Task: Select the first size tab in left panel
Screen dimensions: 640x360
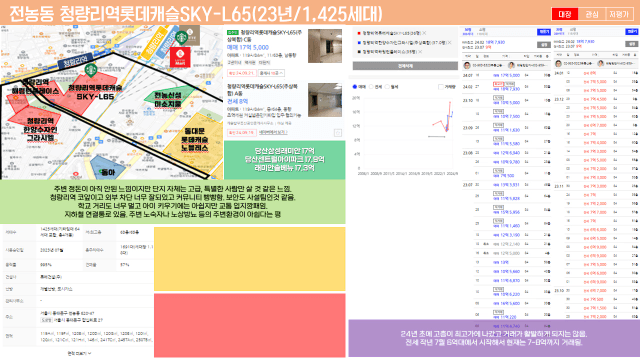Action: click(468, 31)
